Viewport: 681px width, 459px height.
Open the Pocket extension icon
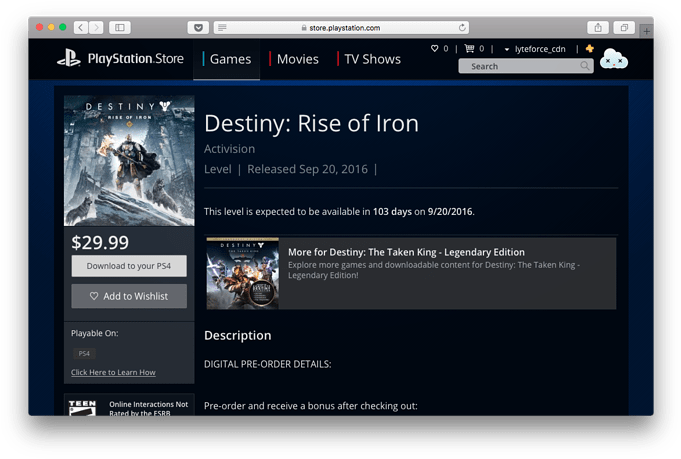198,28
